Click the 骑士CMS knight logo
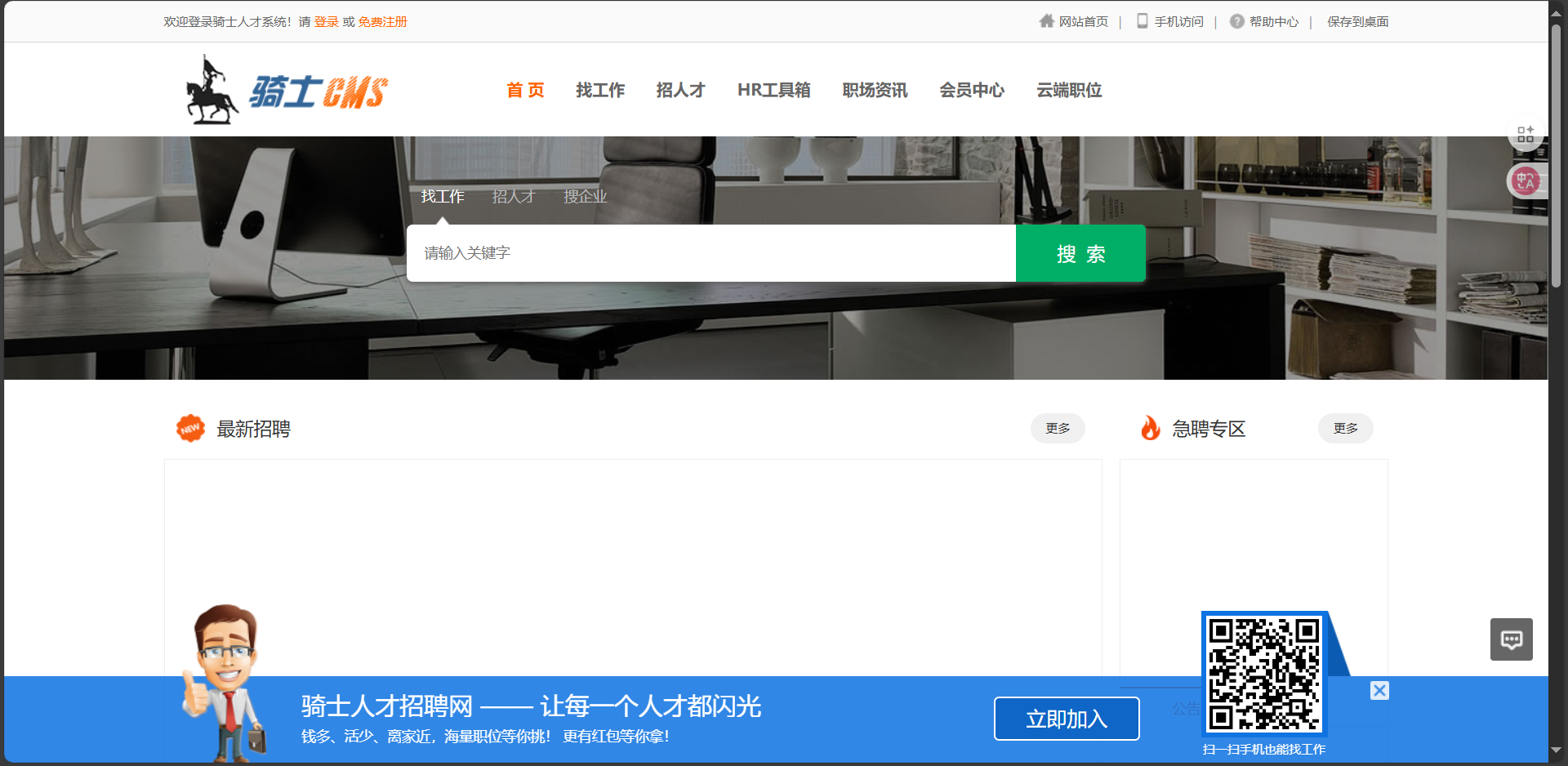1568x766 pixels. [286, 90]
